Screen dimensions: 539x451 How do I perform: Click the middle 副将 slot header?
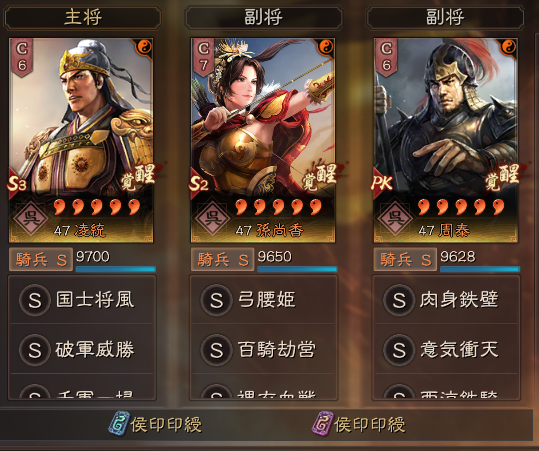coord(264,17)
